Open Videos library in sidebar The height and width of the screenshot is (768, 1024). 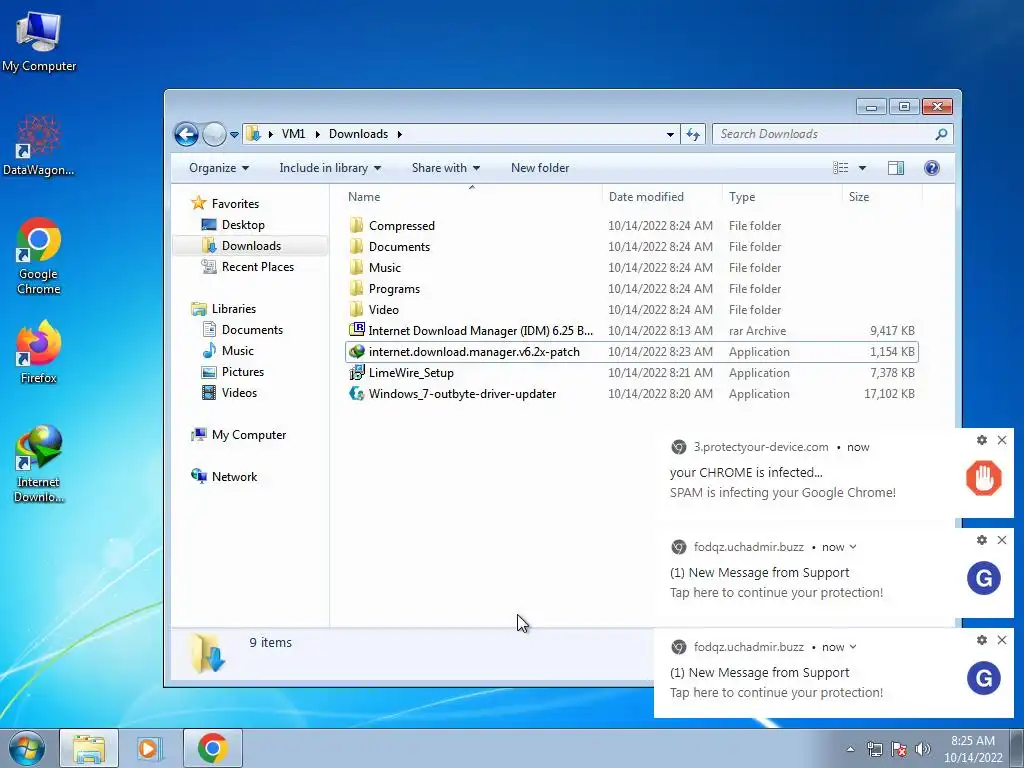(239, 392)
